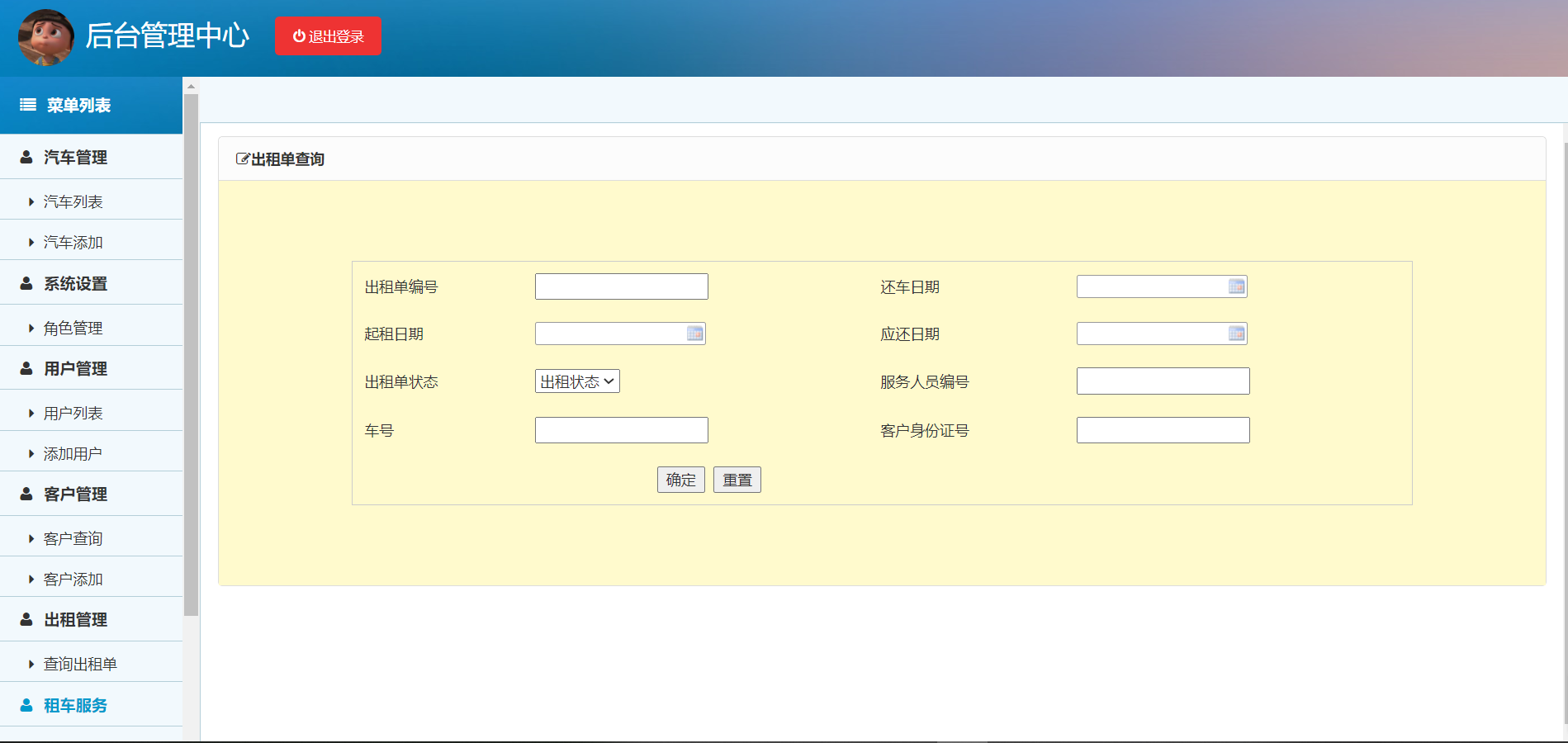Viewport: 1568px width, 743px height.
Task: Focus the 车号 input field
Action: tap(622, 430)
